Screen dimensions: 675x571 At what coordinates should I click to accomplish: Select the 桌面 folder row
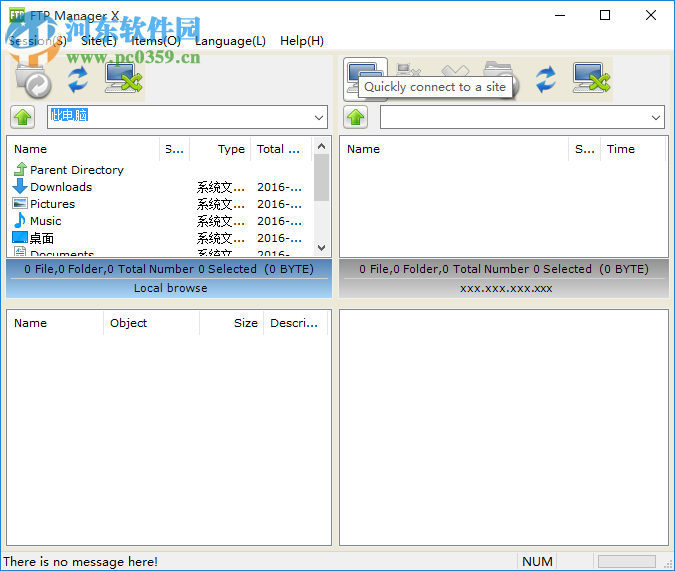[x=161, y=238]
